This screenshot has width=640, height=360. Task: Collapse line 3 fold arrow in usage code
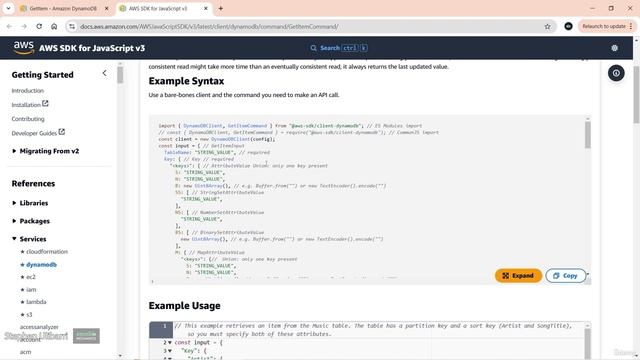click(x=170, y=351)
